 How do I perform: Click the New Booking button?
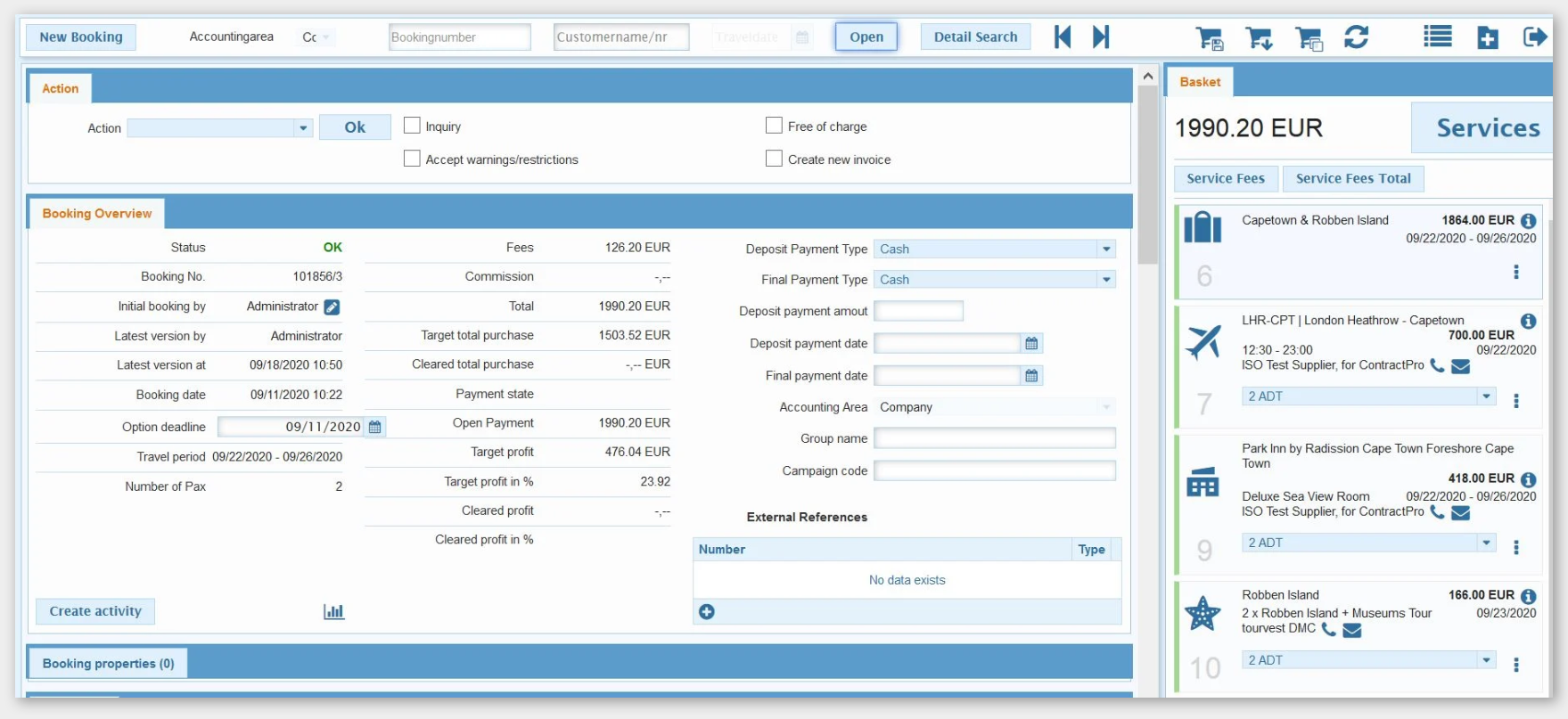pyautogui.click(x=81, y=37)
